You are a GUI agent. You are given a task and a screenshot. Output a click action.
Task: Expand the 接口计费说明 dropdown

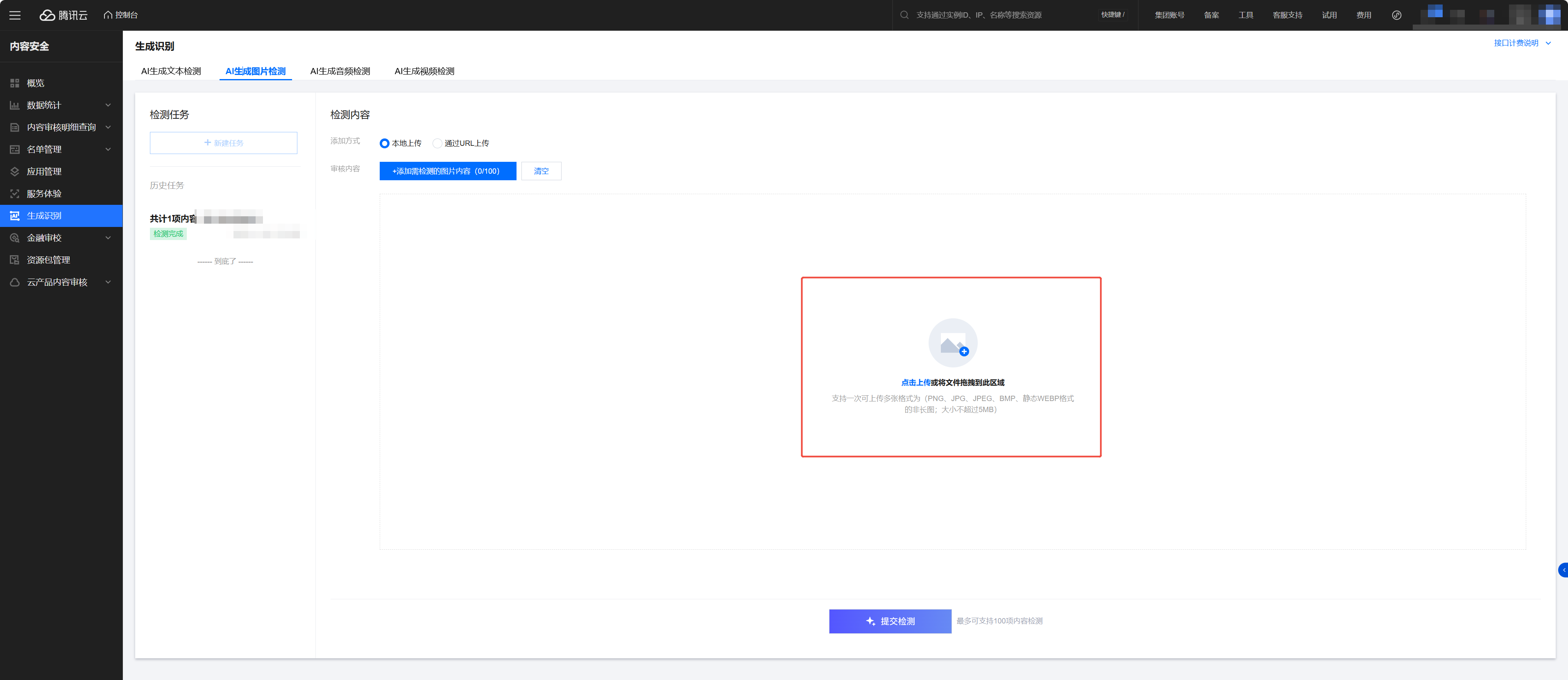(x=1522, y=43)
